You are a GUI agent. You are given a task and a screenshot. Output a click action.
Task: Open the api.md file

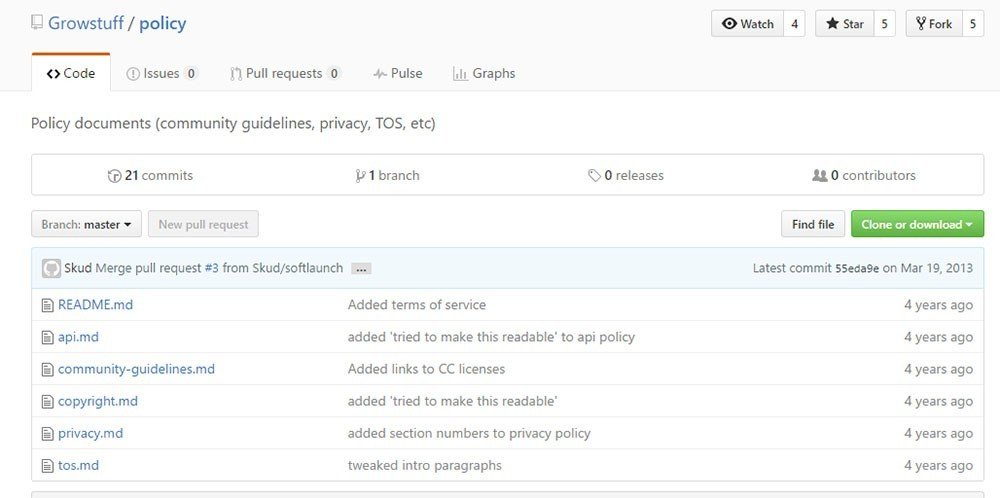click(x=78, y=337)
